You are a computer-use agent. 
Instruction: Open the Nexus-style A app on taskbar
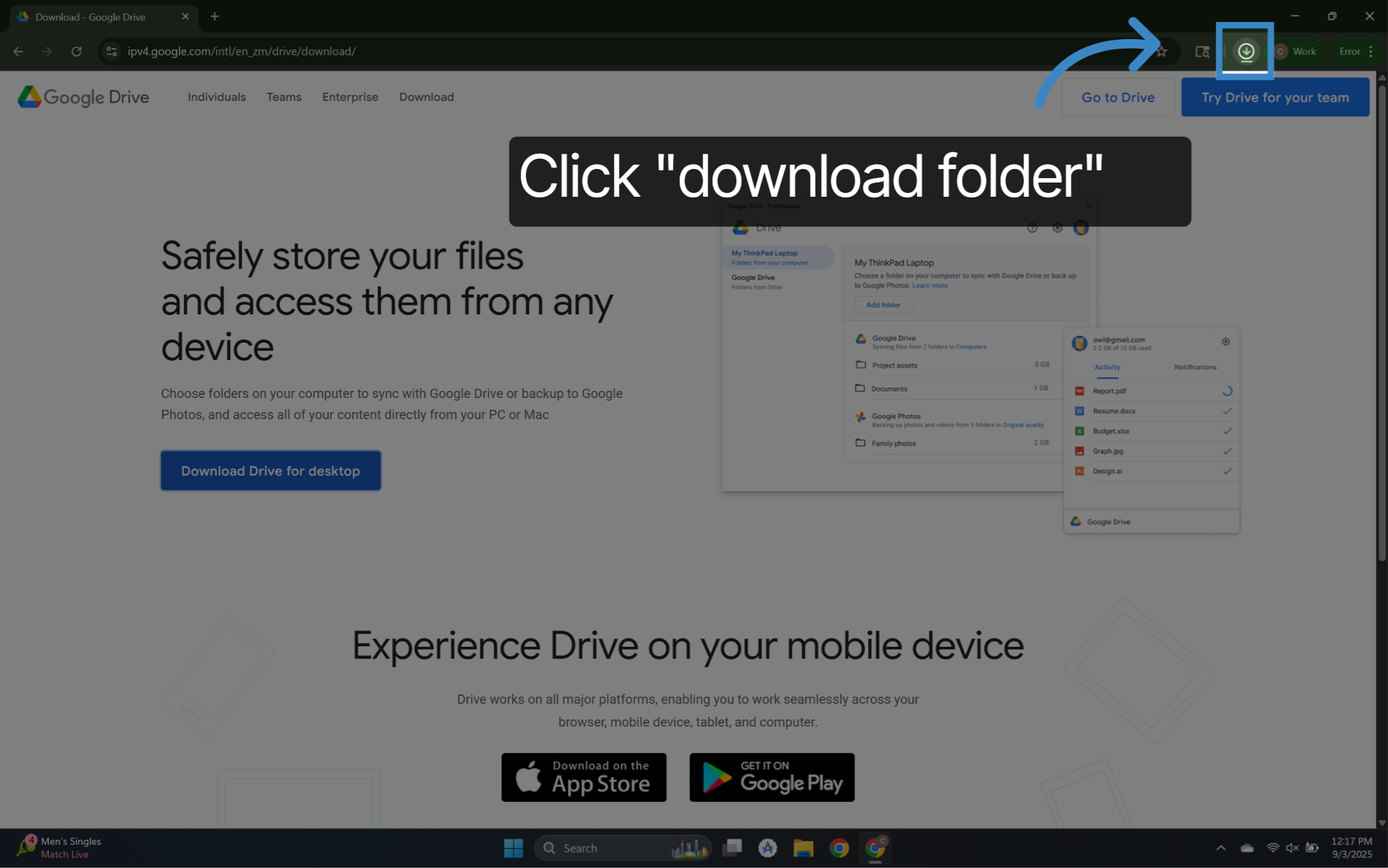tap(767, 848)
